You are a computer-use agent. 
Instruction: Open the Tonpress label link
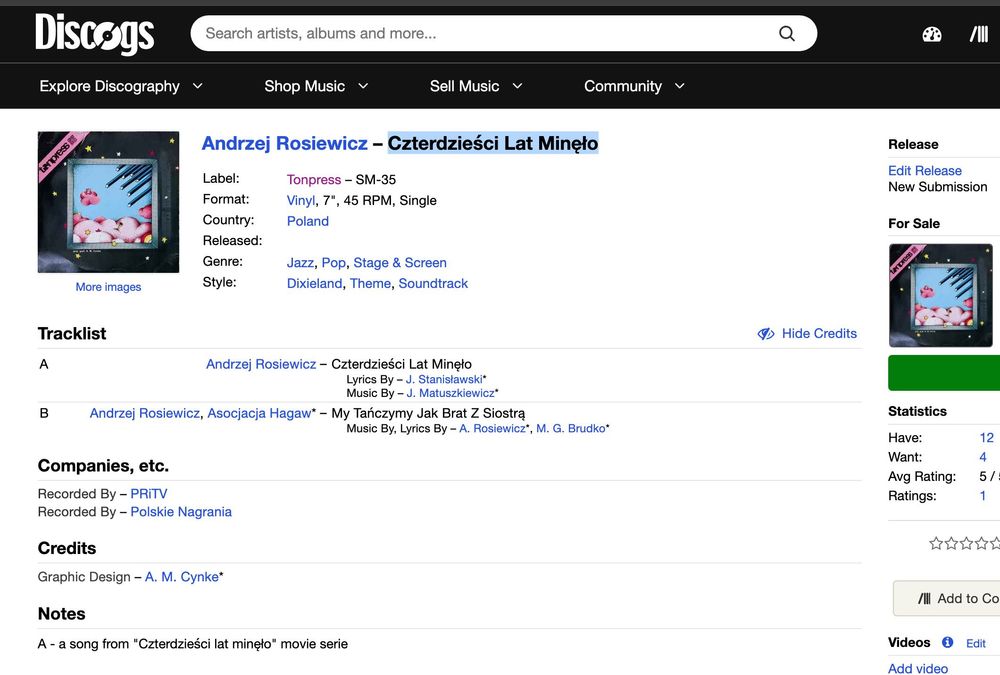tap(314, 180)
